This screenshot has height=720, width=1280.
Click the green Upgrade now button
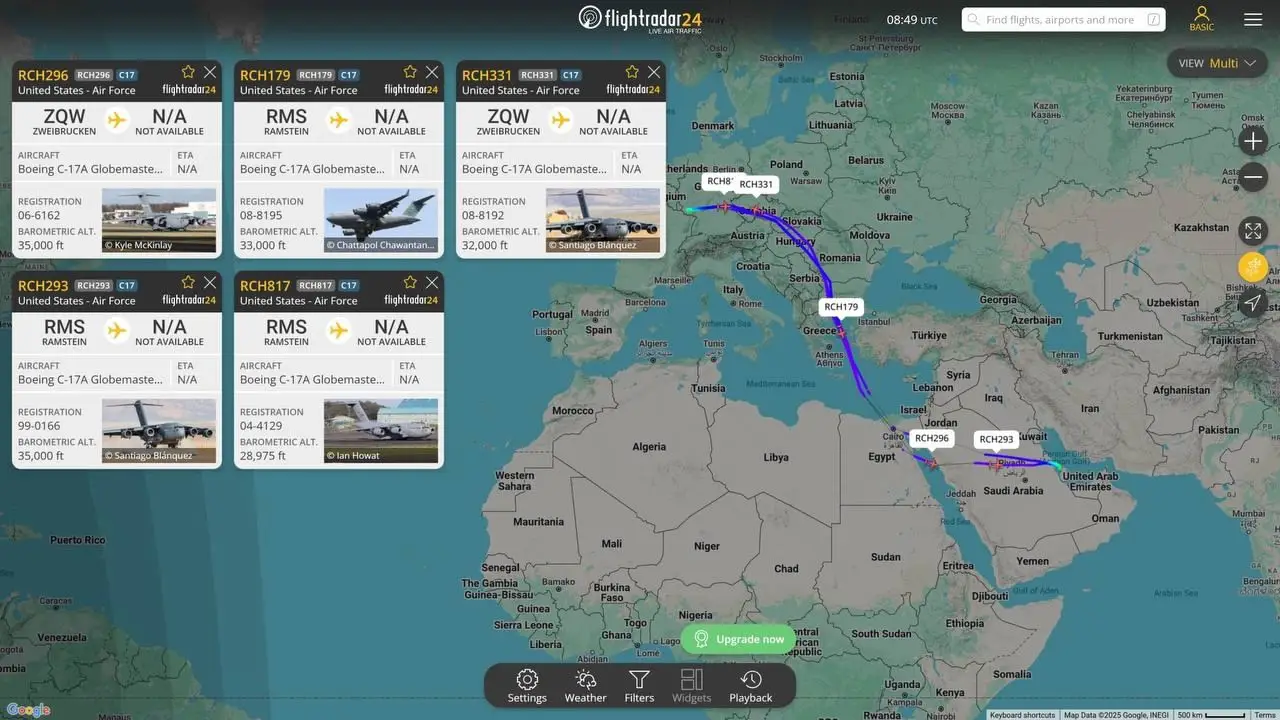click(x=738, y=639)
